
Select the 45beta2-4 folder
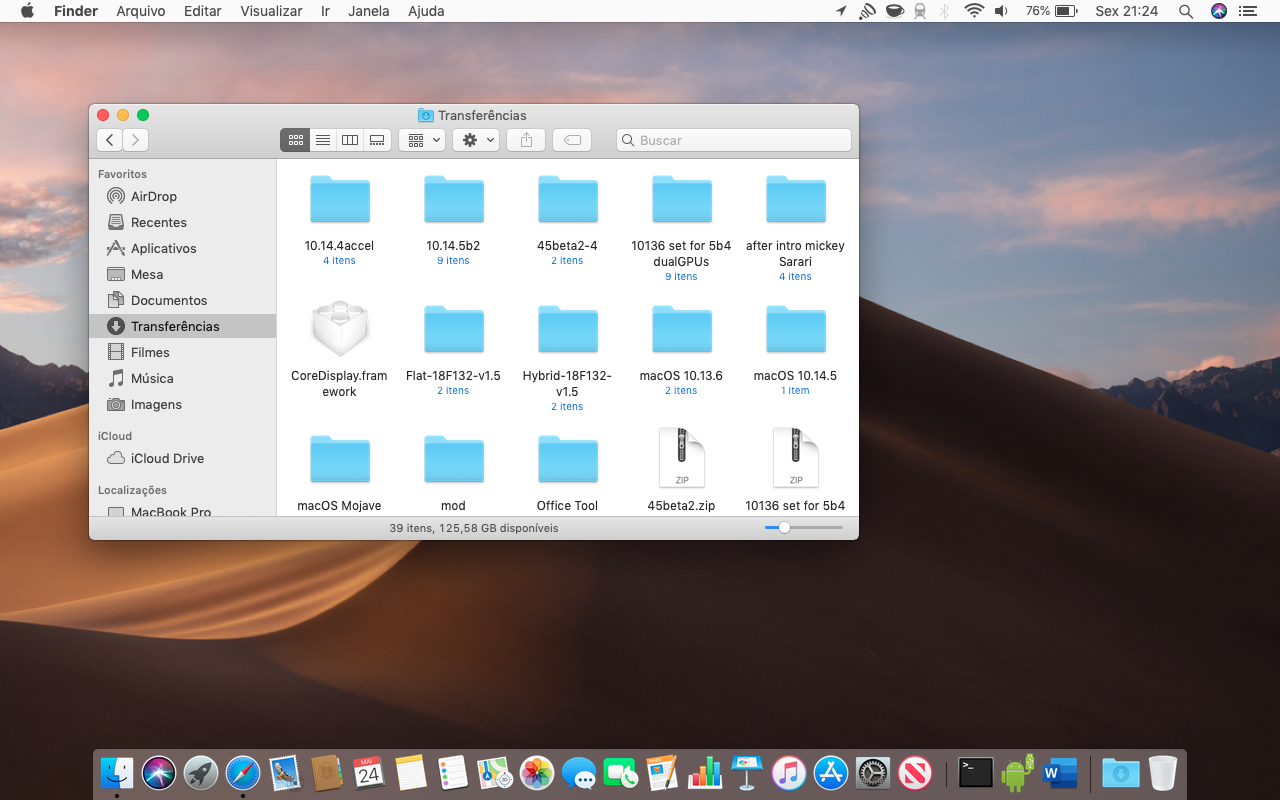(x=568, y=199)
